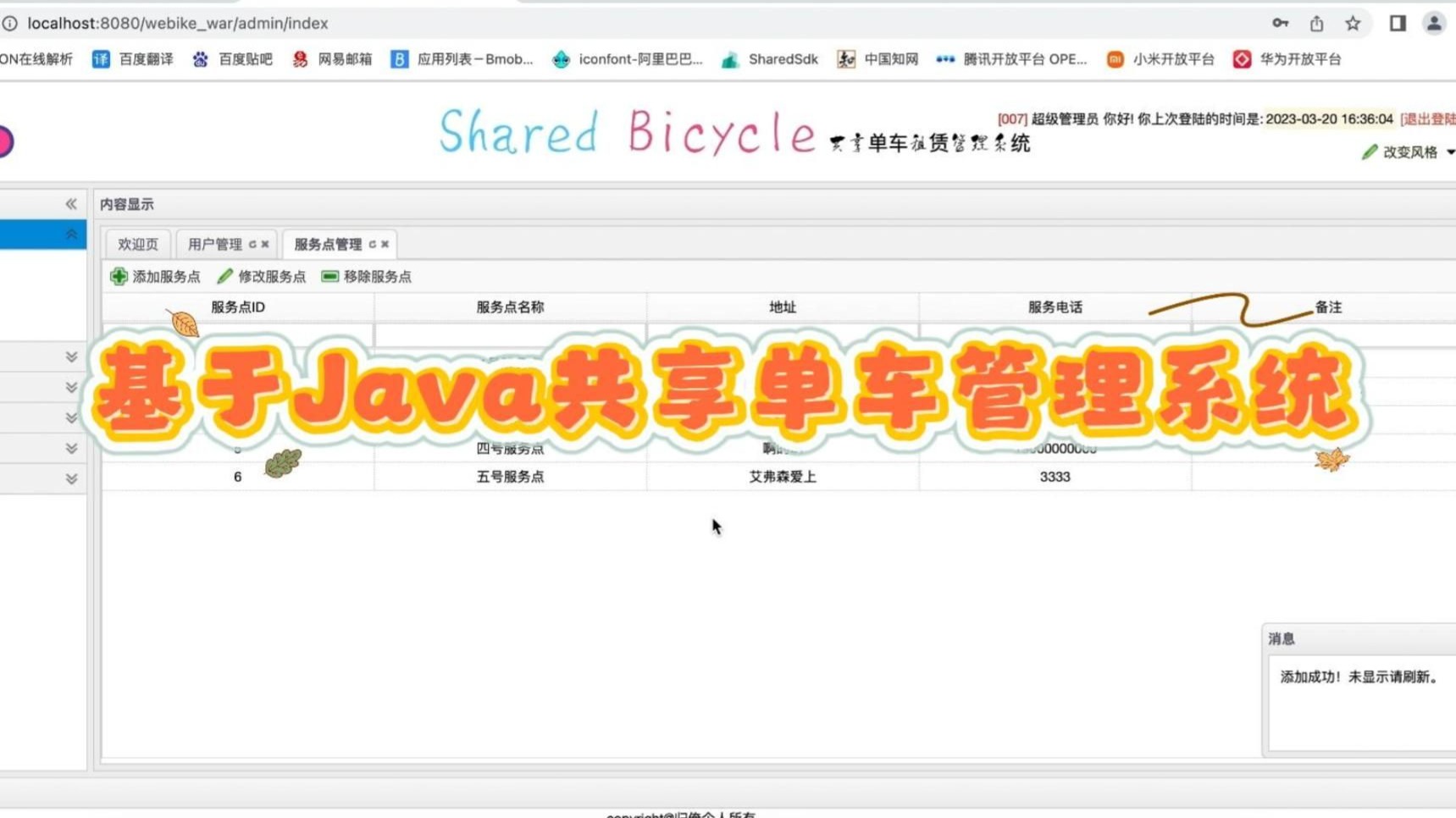This screenshot has width=1456, height=818.
Task: Select the 五号服务点 table row
Action: [509, 476]
